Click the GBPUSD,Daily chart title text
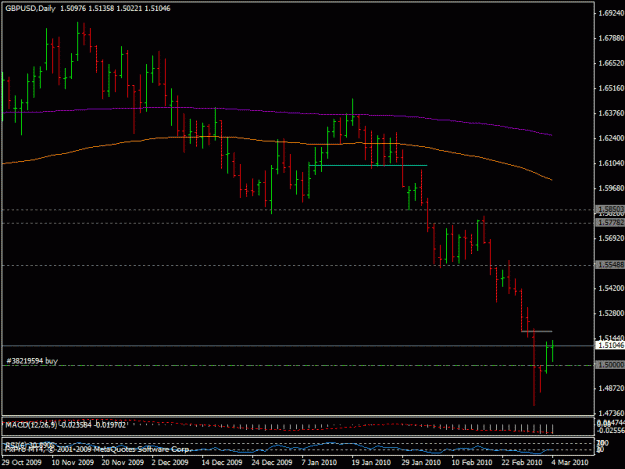 pyautogui.click(x=30, y=8)
